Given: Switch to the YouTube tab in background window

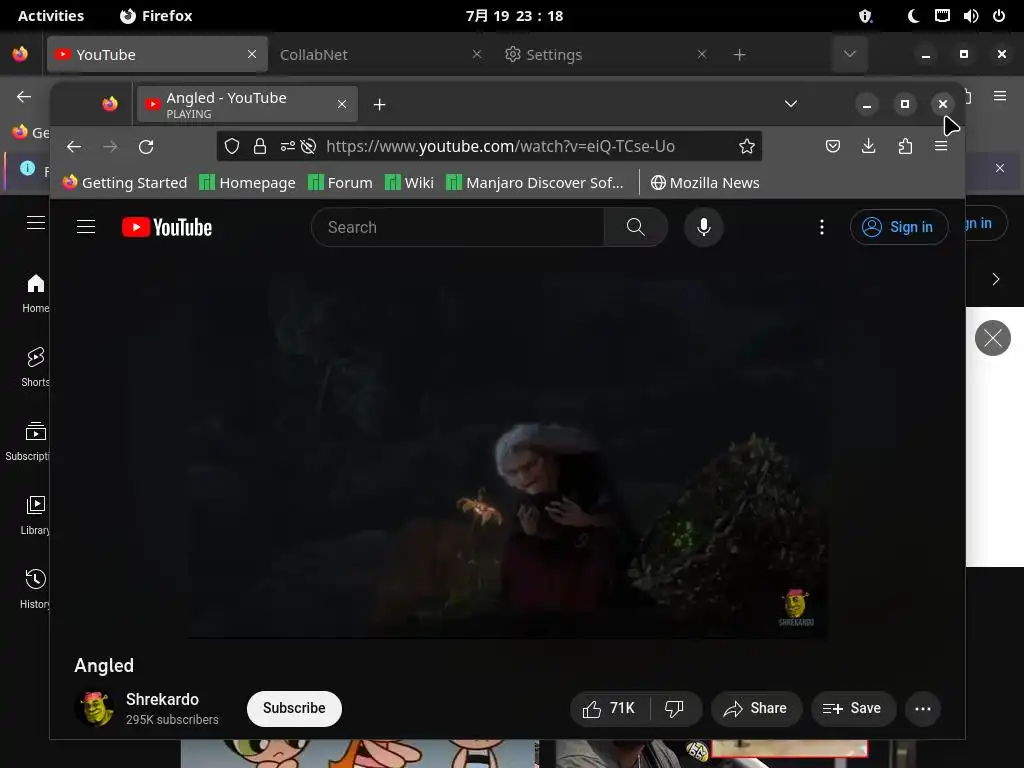Looking at the screenshot, I should [157, 54].
